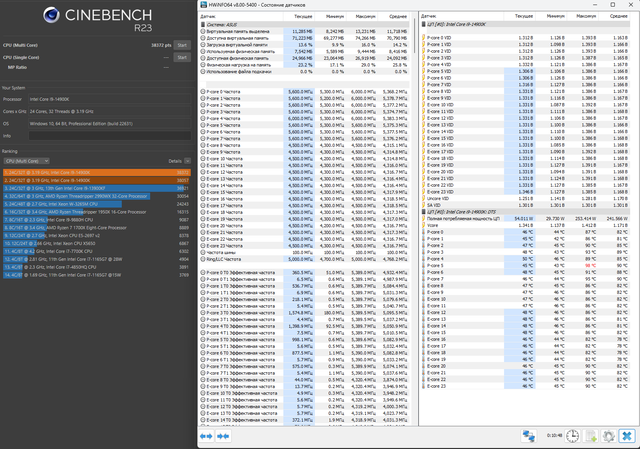
Task: Click the 38372 pts multi core score
Action: pos(161,45)
